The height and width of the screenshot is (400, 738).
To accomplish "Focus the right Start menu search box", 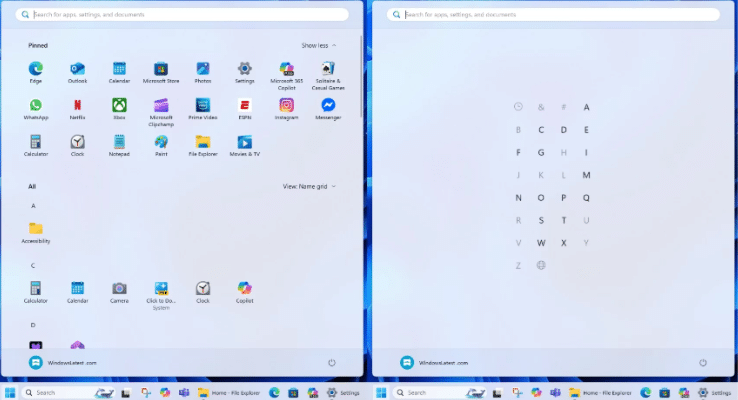I will pyautogui.click(x=553, y=15).
